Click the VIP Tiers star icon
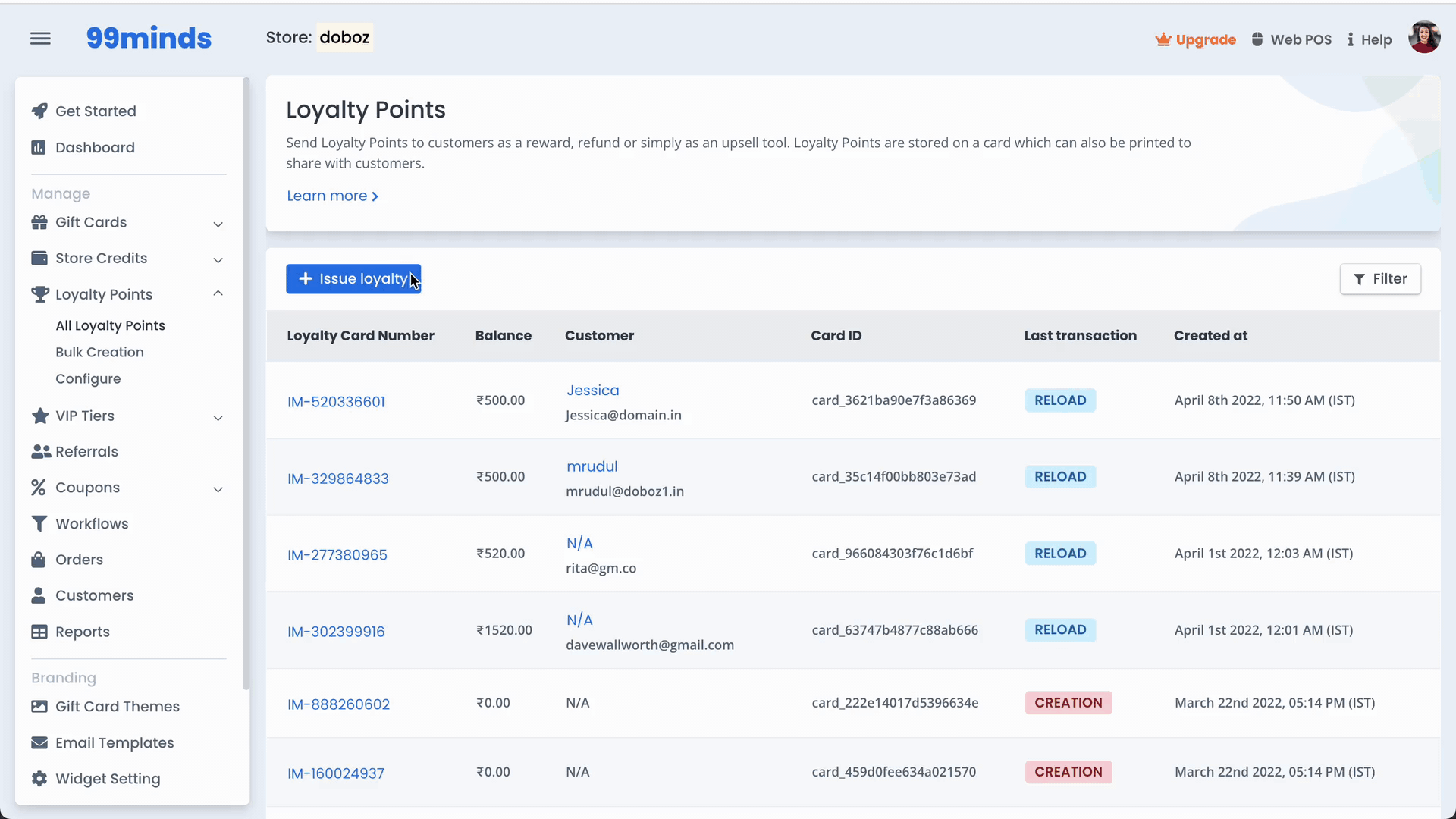 40,416
